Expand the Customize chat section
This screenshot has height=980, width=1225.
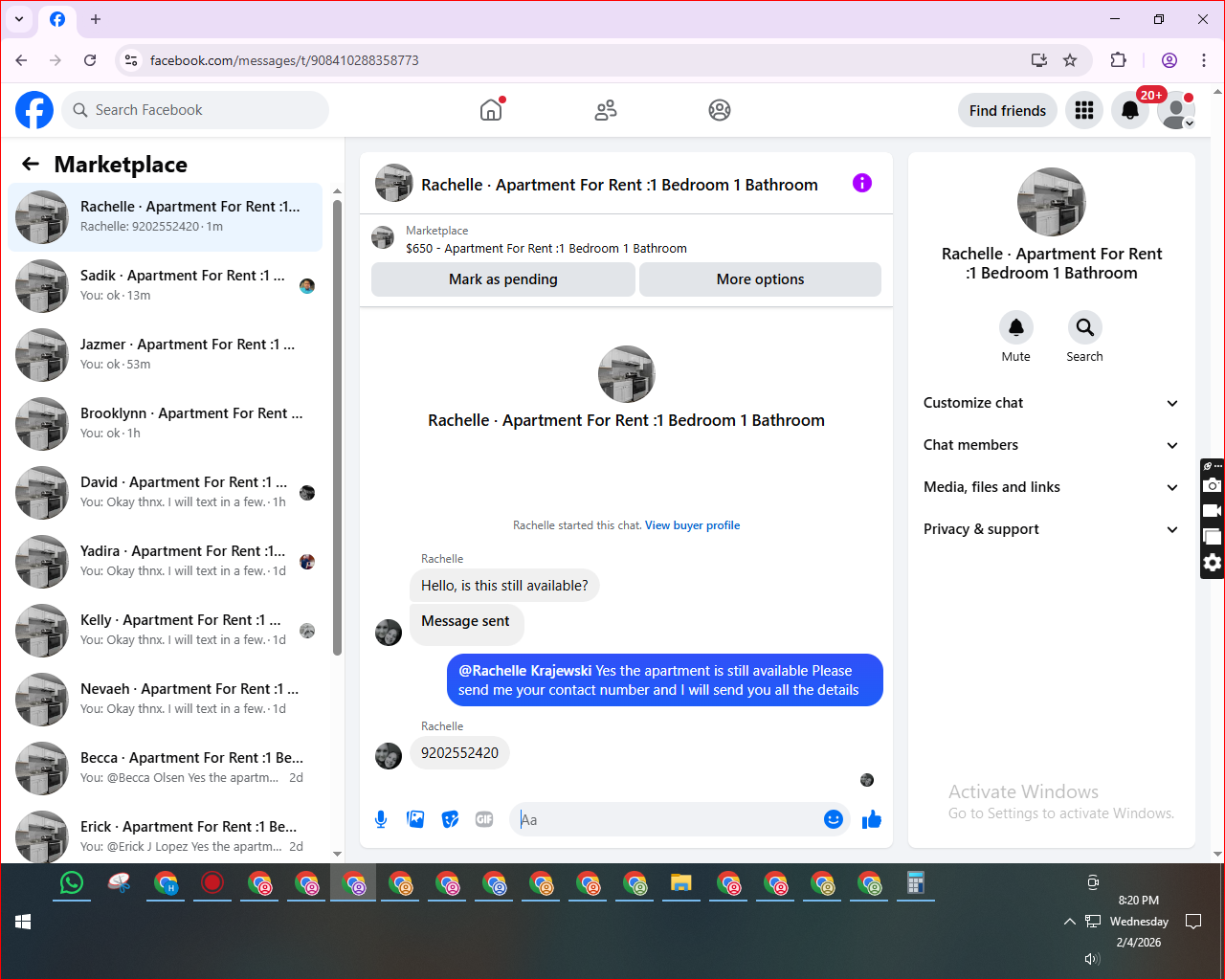point(1052,403)
